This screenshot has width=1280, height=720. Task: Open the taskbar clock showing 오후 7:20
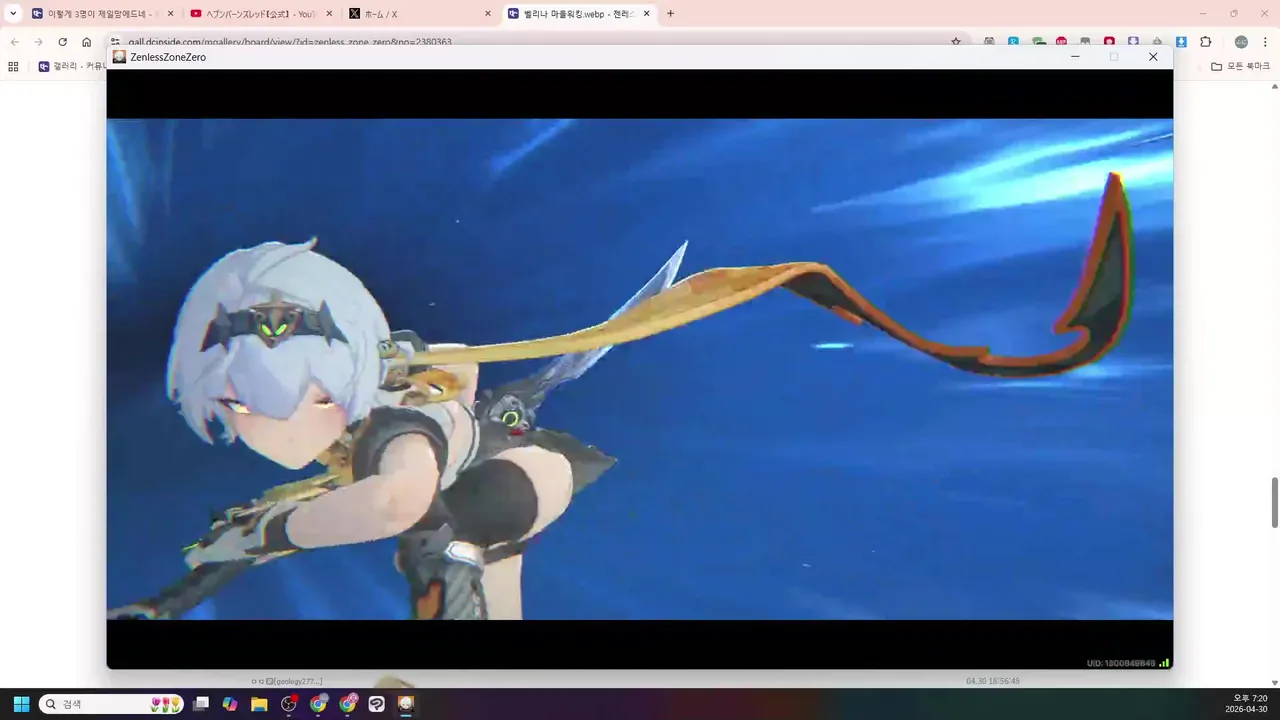click(1247, 704)
